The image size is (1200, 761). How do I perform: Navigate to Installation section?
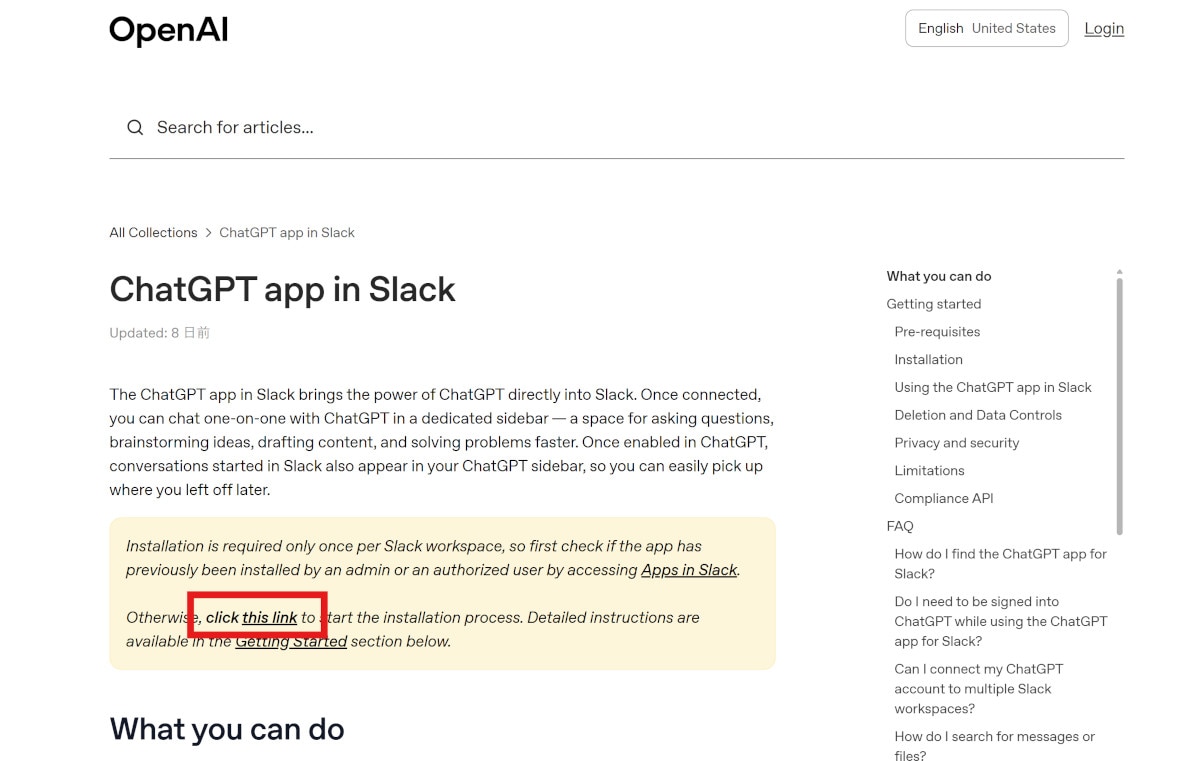[928, 359]
